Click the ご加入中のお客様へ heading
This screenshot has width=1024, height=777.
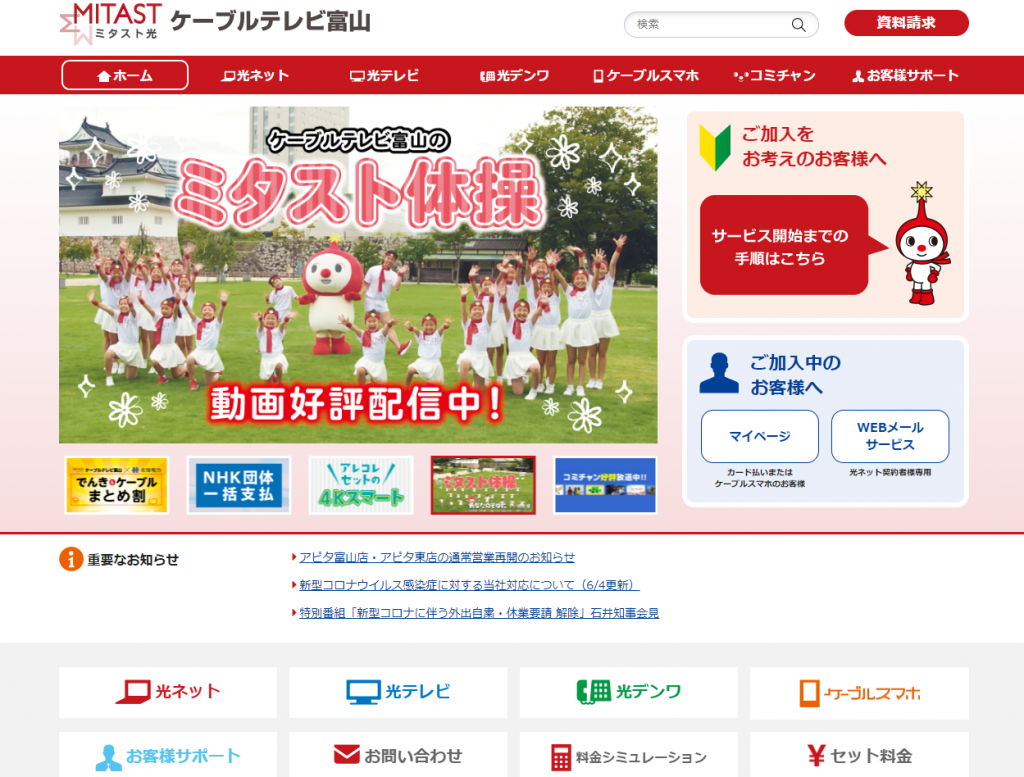point(795,375)
